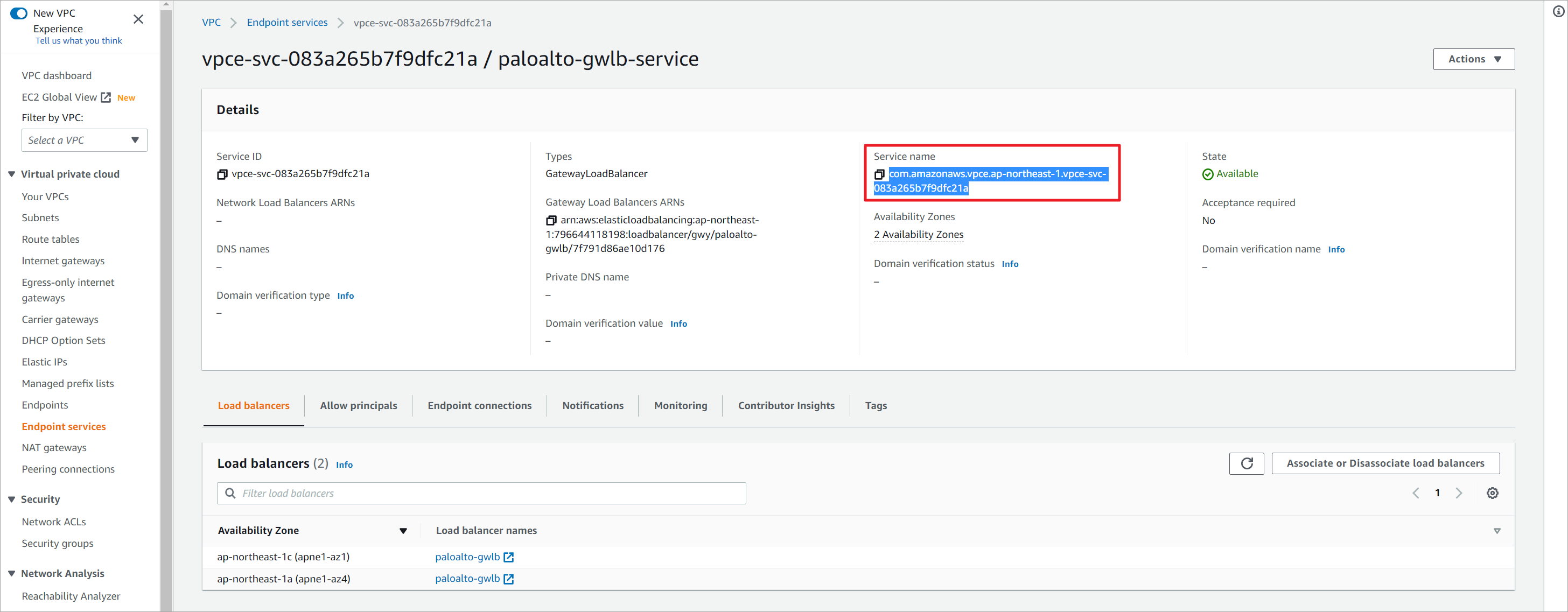Open the Actions dropdown menu
Screen dimensions: 1568x612
(x=1474, y=59)
